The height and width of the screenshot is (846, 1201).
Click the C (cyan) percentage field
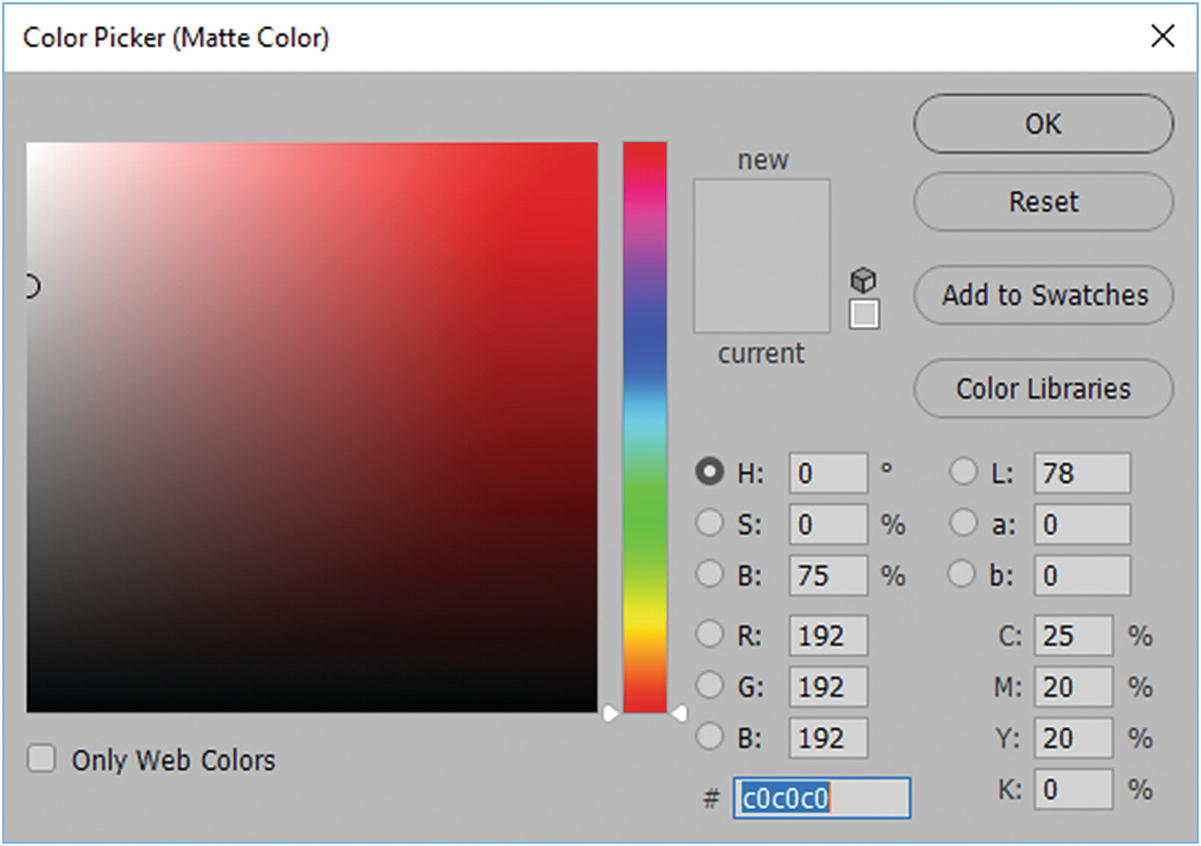click(1072, 635)
